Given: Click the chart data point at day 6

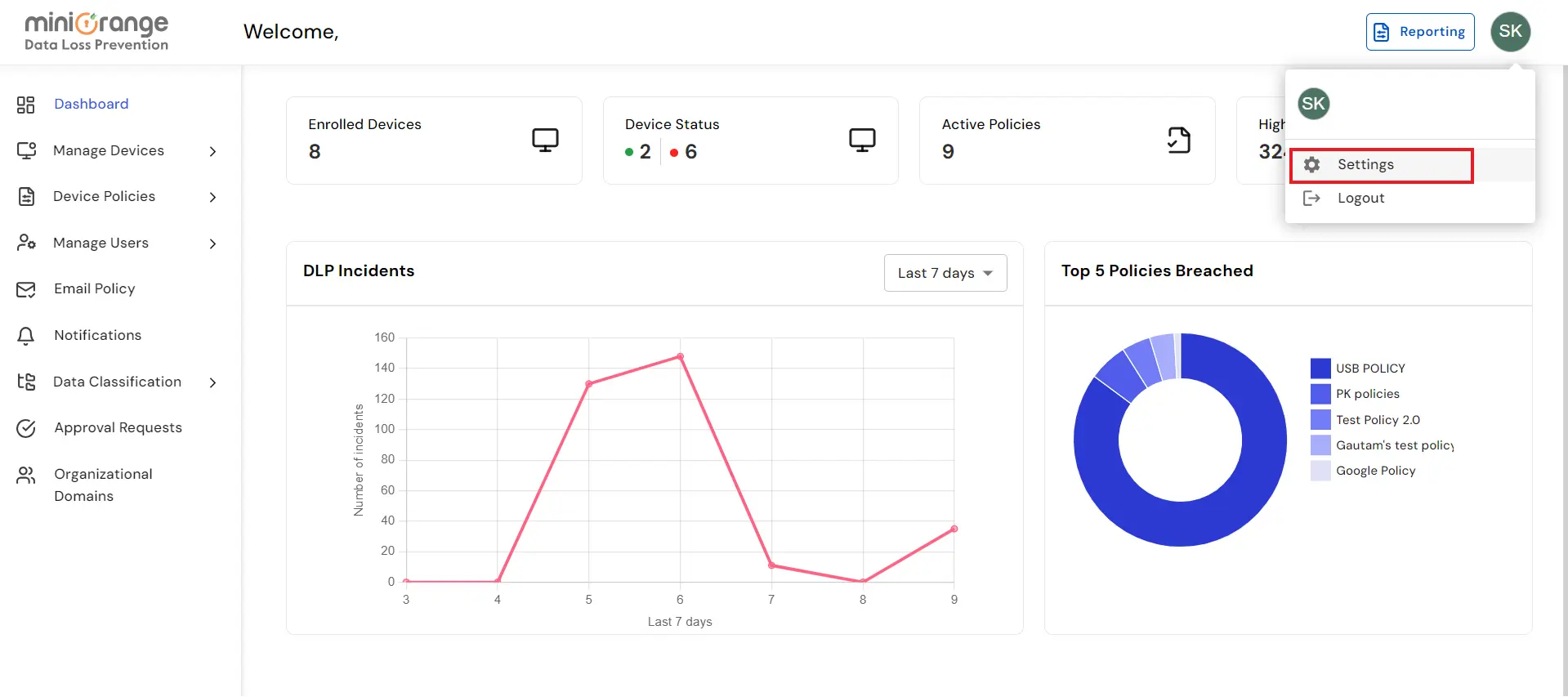Looking at the screenshot, I should point(680,356).
